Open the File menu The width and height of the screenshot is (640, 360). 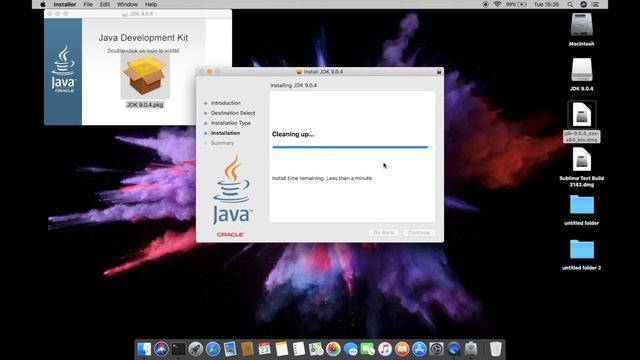[88, 4]
